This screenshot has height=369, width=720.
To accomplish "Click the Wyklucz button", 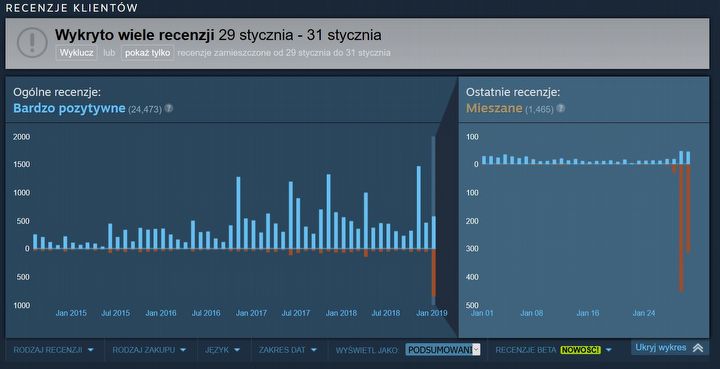I will (x=77, y=53).
